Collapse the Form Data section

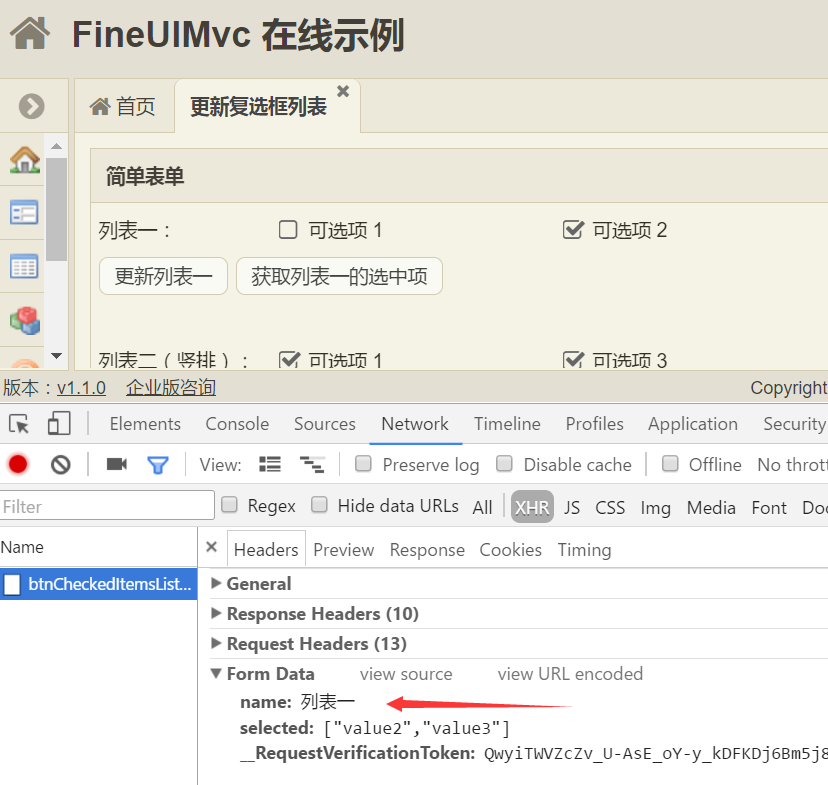[x=215, y=673]
